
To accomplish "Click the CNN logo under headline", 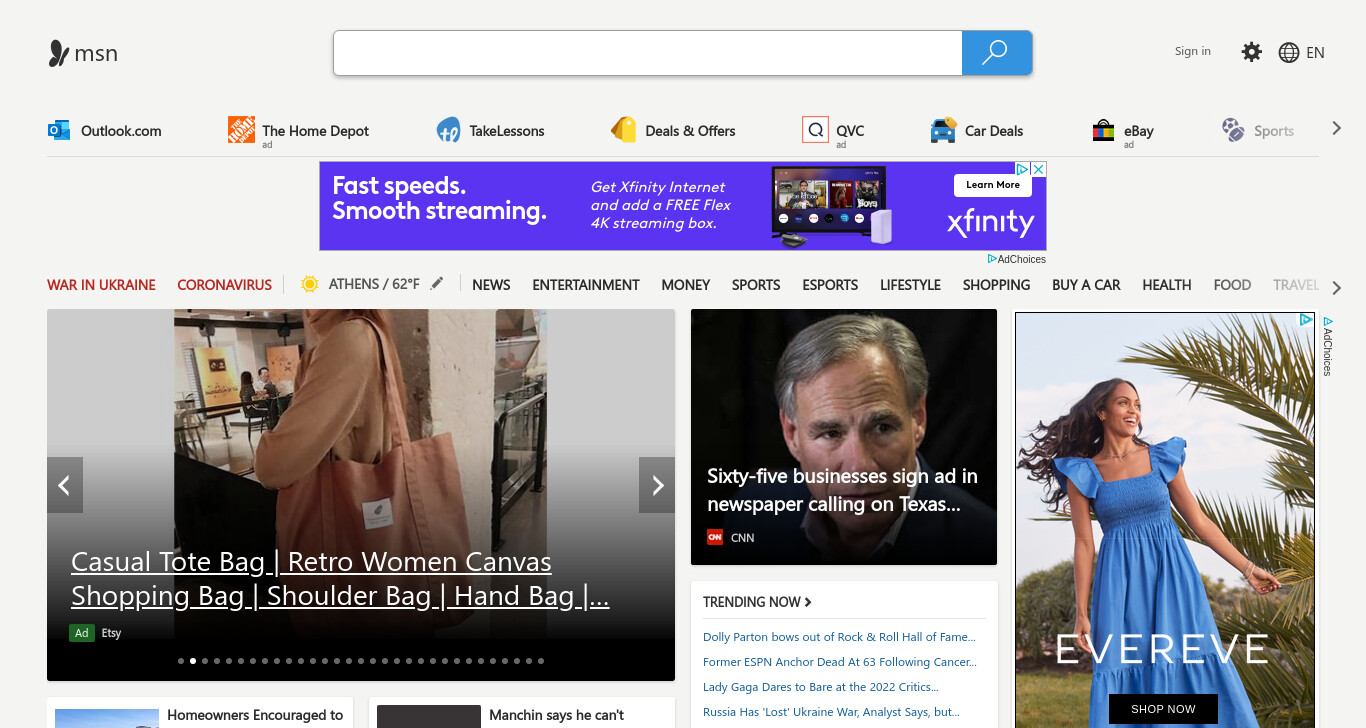I will (x=715, y=537).
